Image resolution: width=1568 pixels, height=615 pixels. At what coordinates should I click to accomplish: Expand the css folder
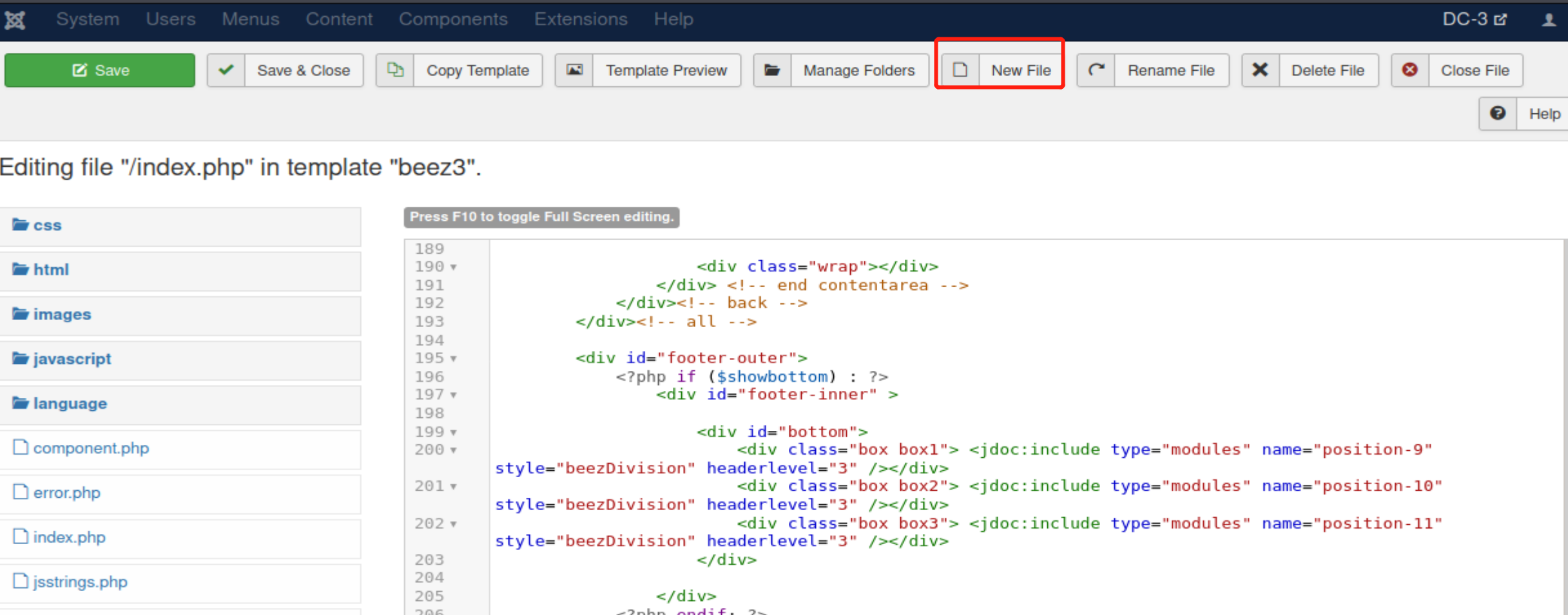pyautogui.click(x=180, y=226)
